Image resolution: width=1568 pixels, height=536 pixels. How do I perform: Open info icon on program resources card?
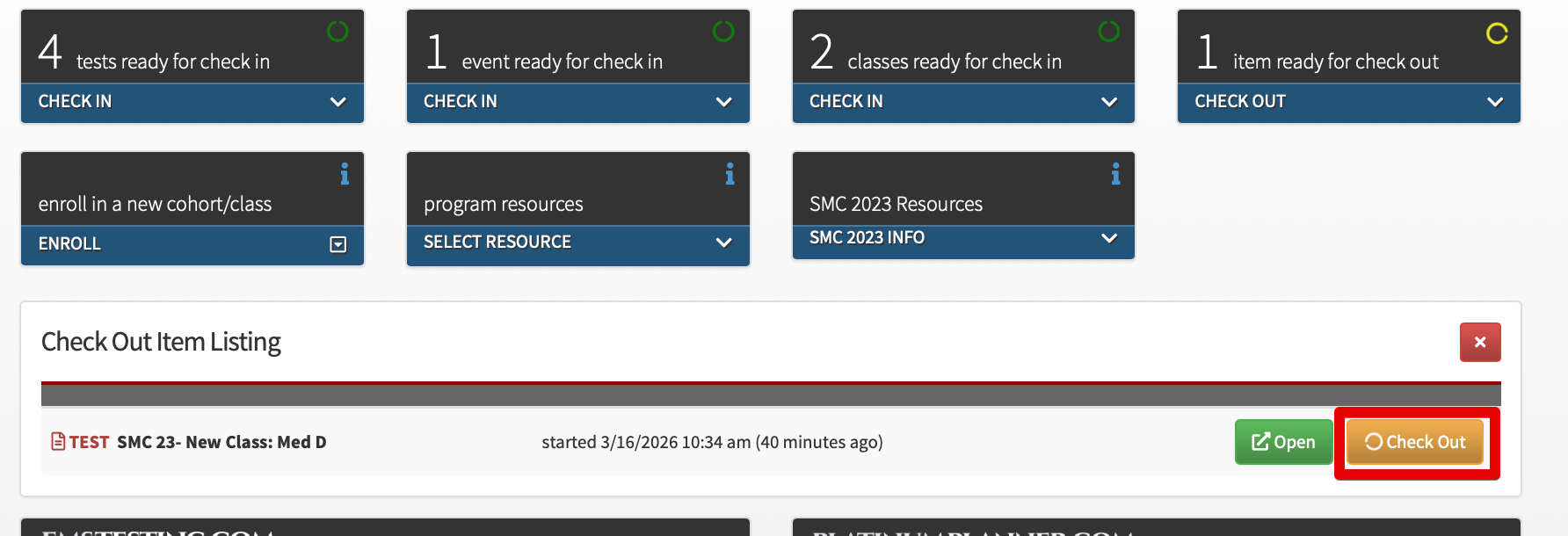(x=730, y=174)
